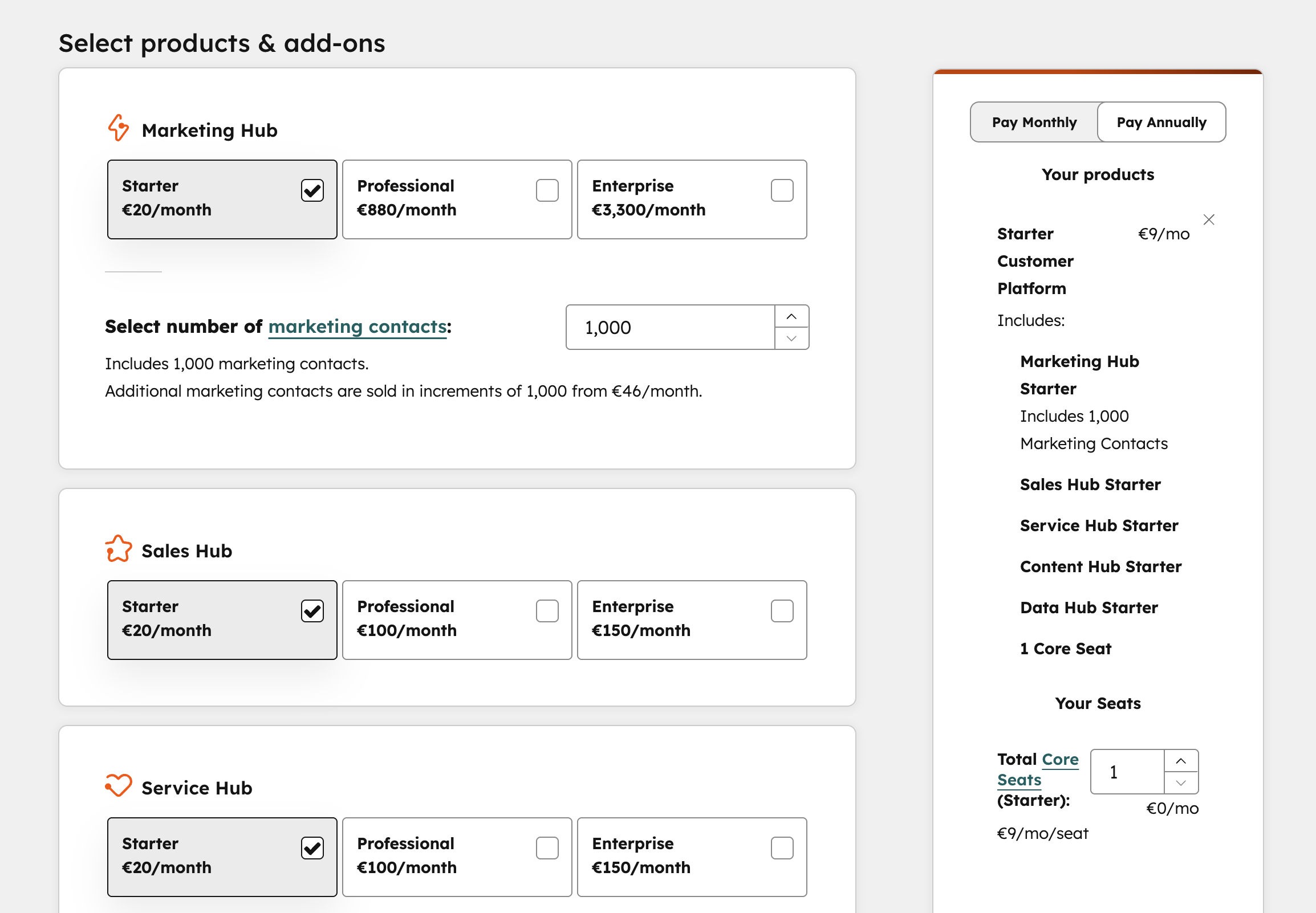Enable Service Hub Professional checkbox
The width and height of the screenshot is (1316, 913).
(547, 848)
